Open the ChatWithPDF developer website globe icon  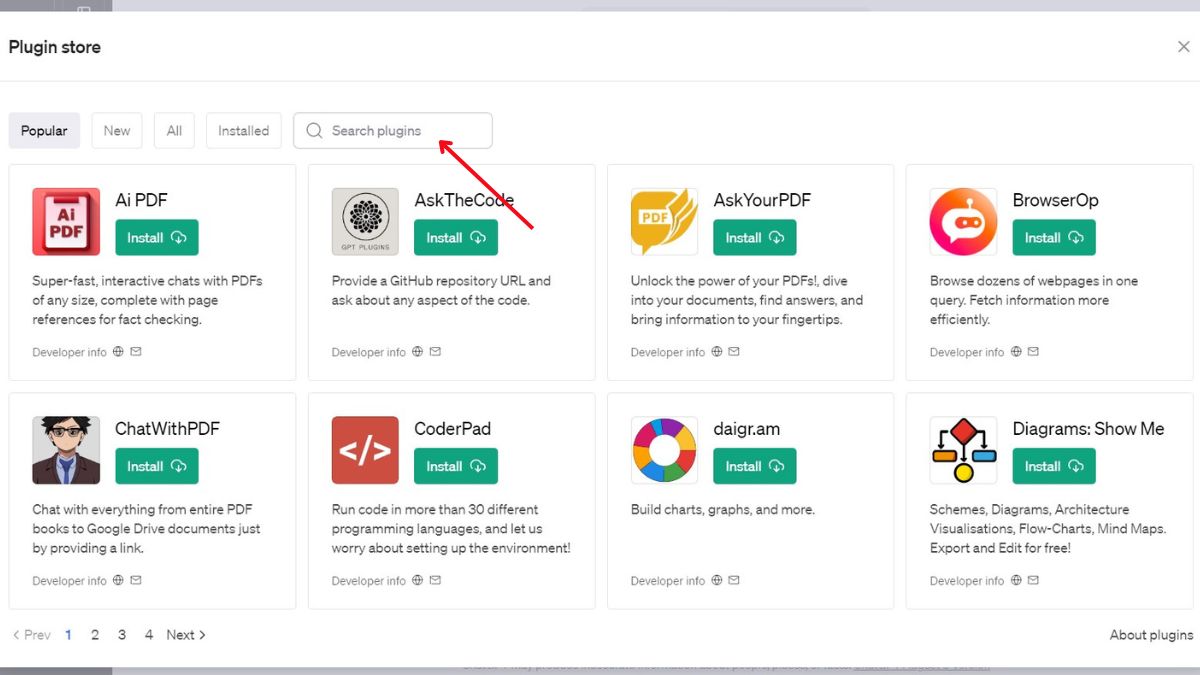(x=118, y=580)
